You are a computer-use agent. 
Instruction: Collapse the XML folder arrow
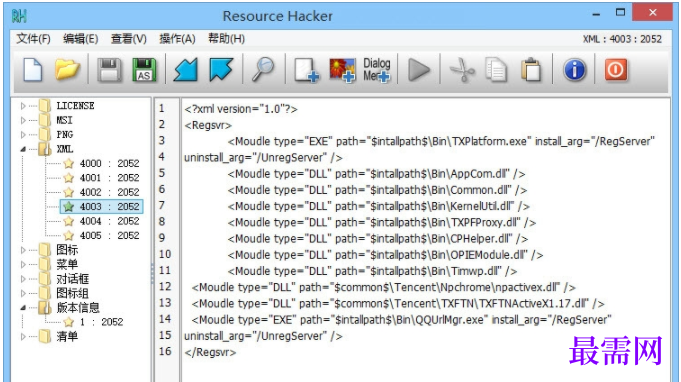(x=23, y=149)
